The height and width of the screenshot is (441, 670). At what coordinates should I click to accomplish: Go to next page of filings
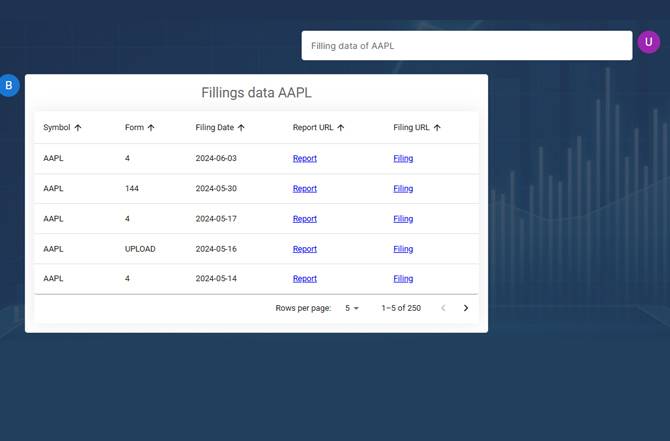click(x=466, y=308)
